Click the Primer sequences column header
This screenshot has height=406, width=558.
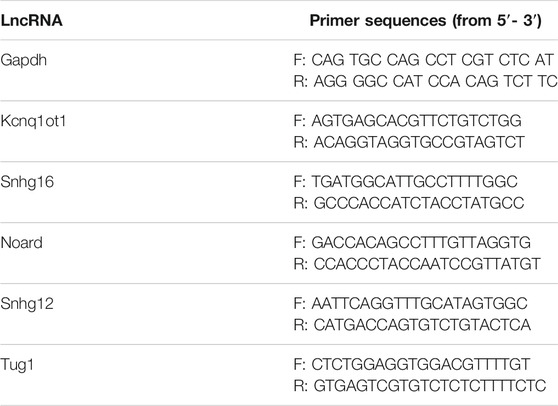point(426,21)
